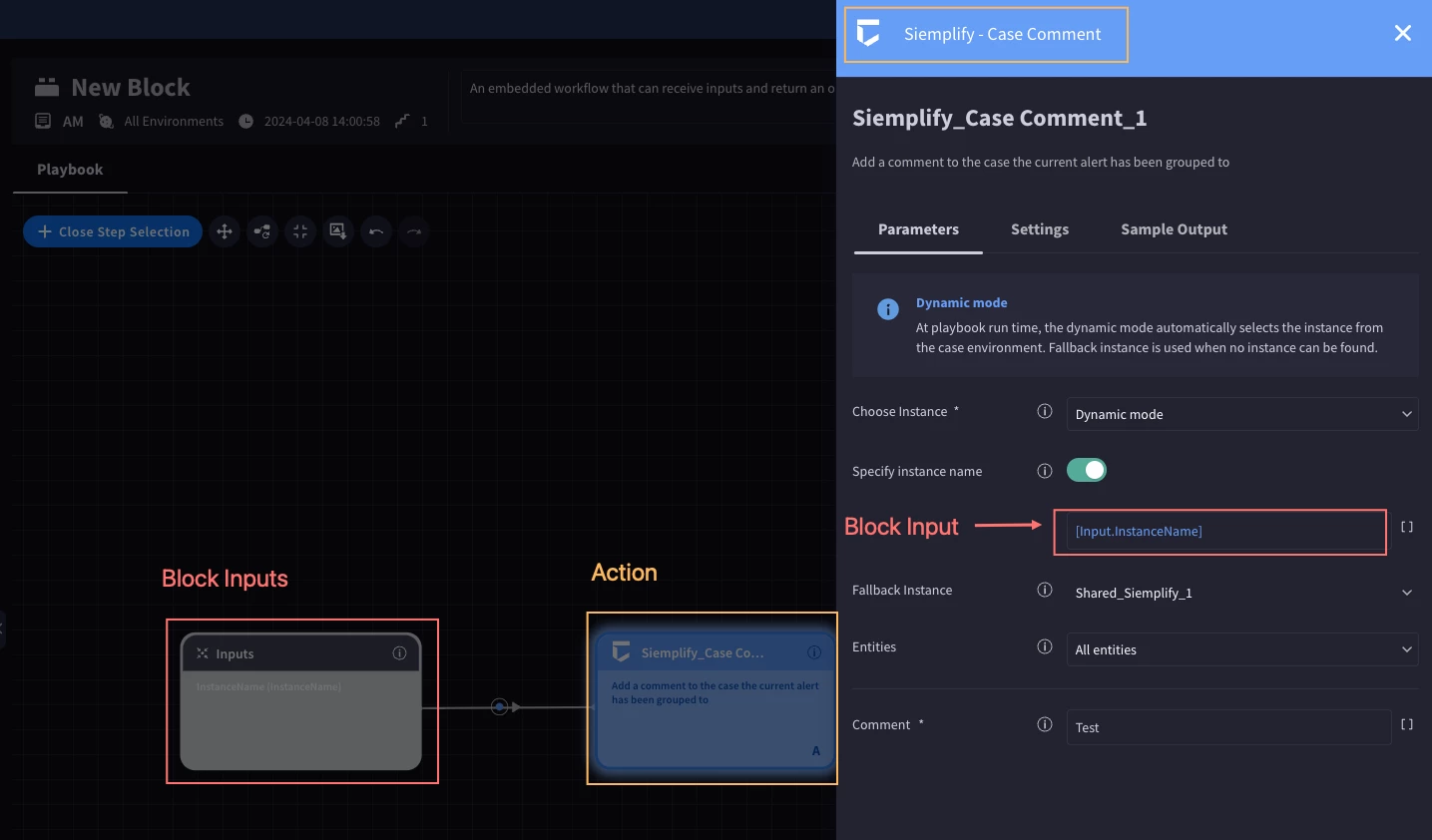
Task: Click the Siemplify_Case Comment_1 step title
Action: [x=999, y=118]
